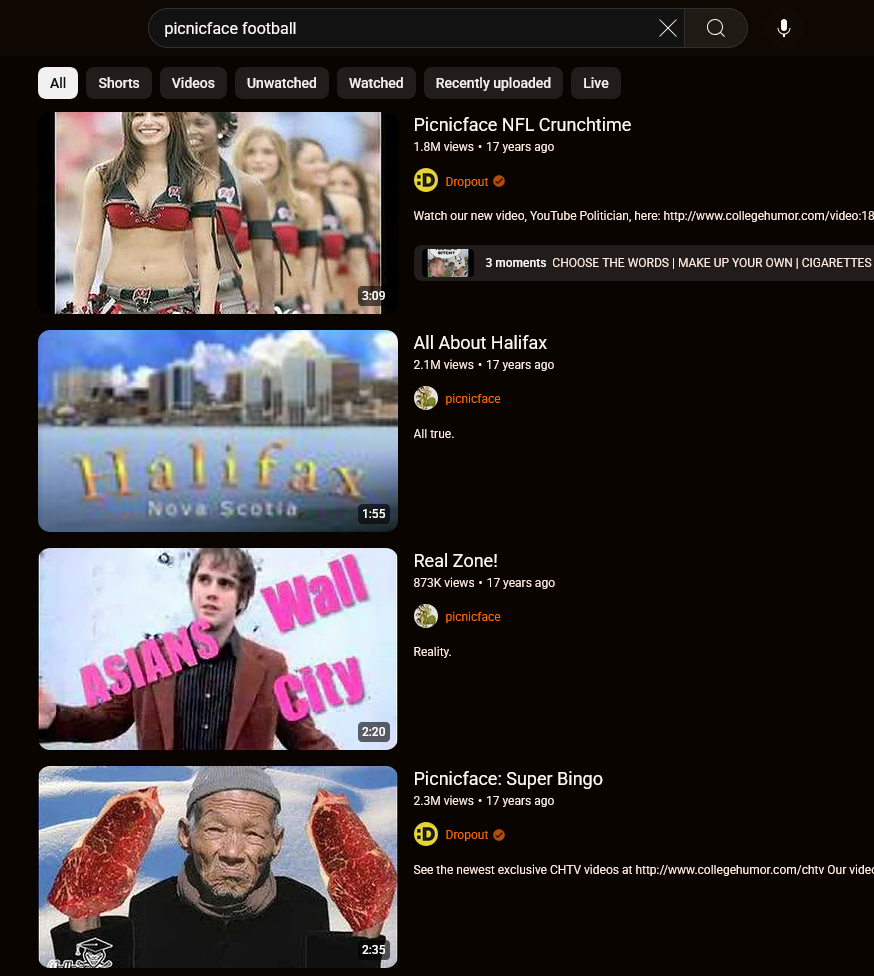Screen dimensions: 874x976
Task: Visit Dropout channel name under NFL Crunchtime
Action: 466,181
